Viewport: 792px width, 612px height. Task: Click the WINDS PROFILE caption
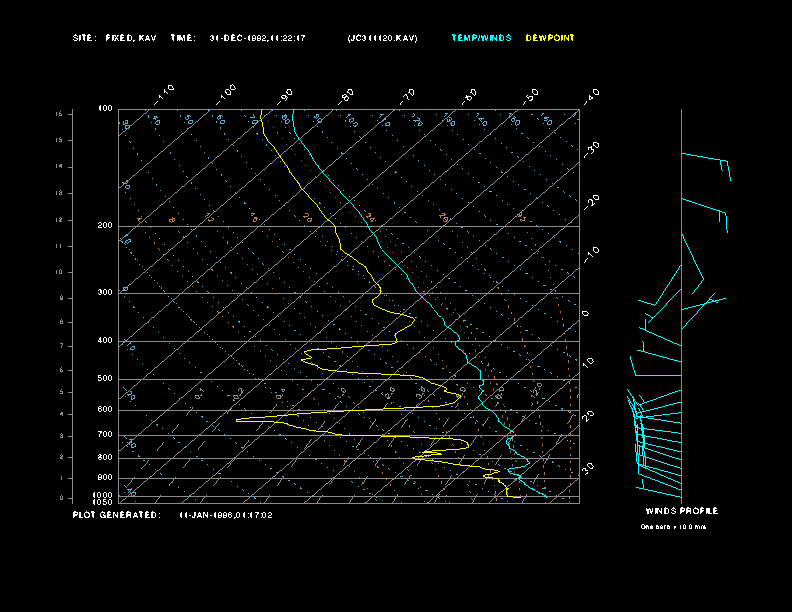pyautogui.click(x=681, y=511)
